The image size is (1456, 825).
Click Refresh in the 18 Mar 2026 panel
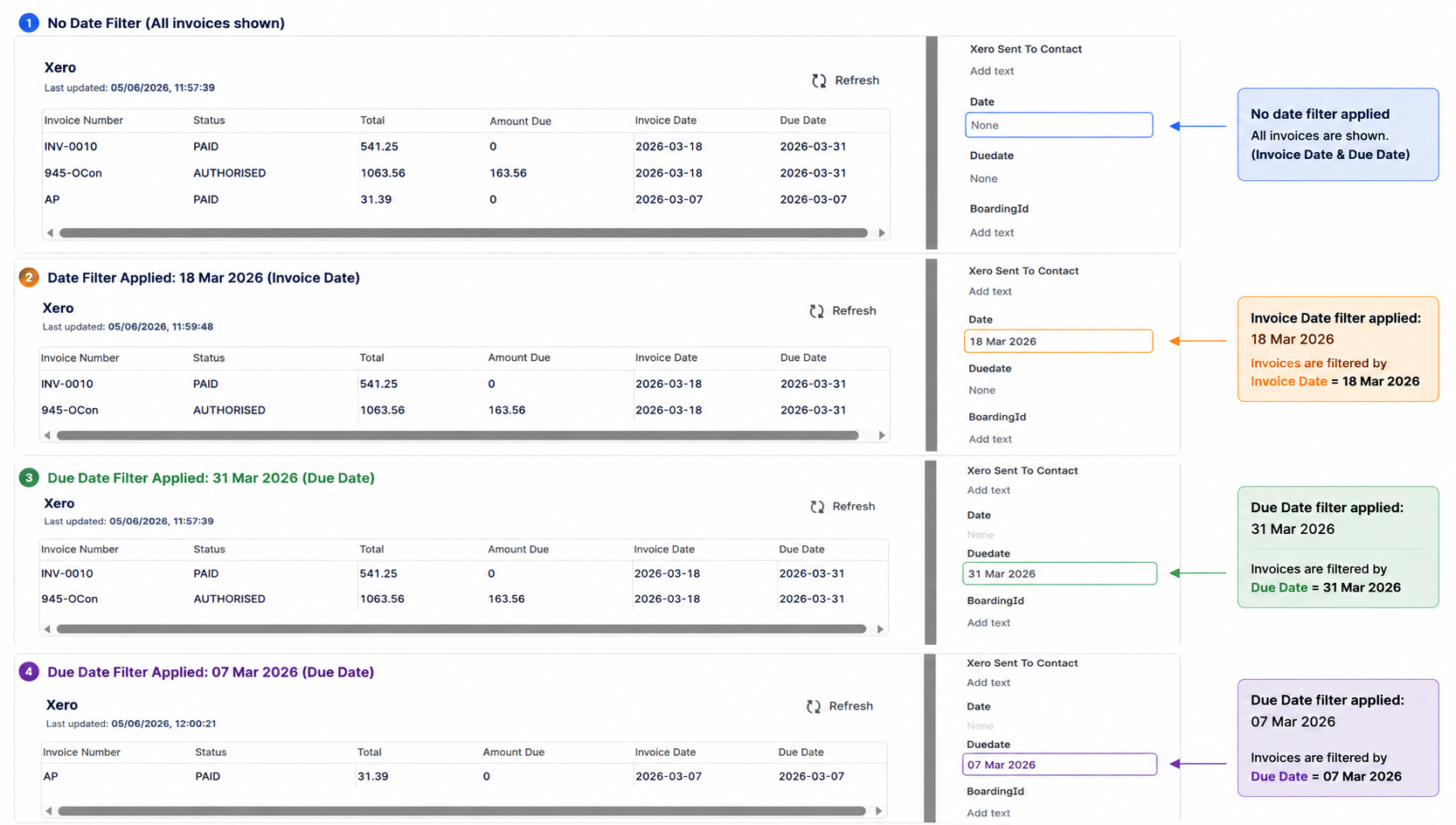point(842,311)
